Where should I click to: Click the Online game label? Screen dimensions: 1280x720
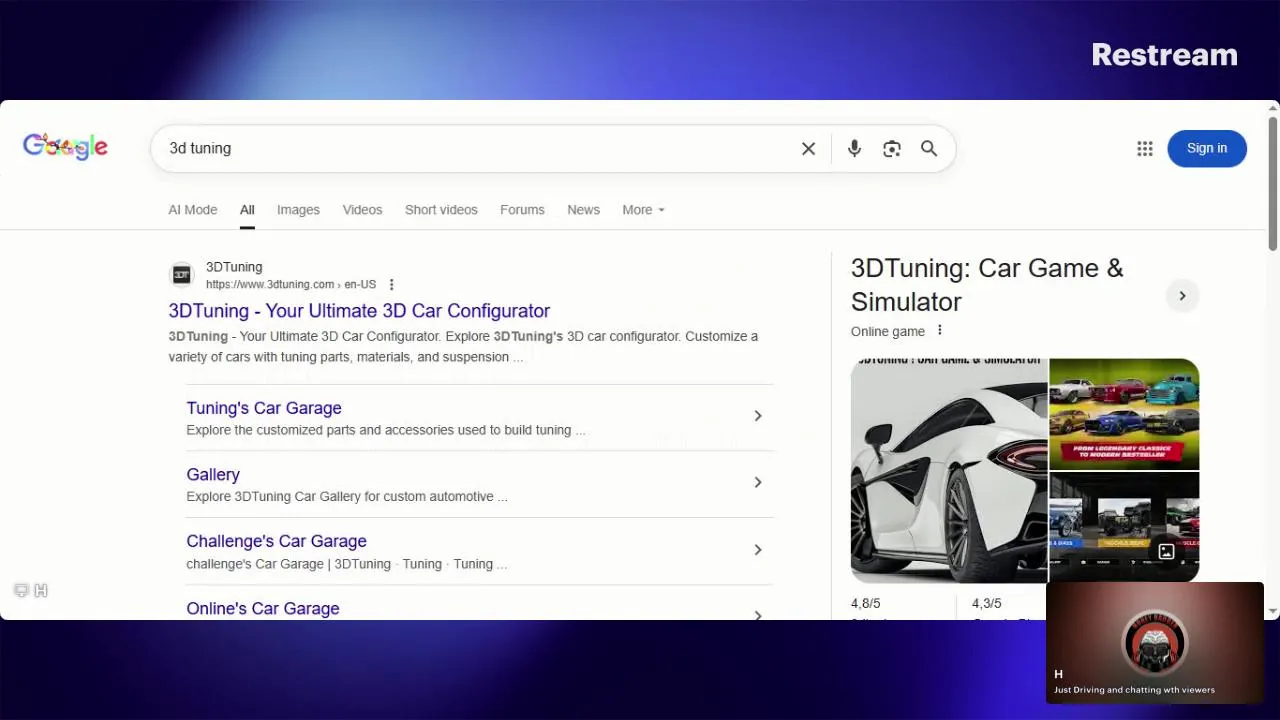888,332
